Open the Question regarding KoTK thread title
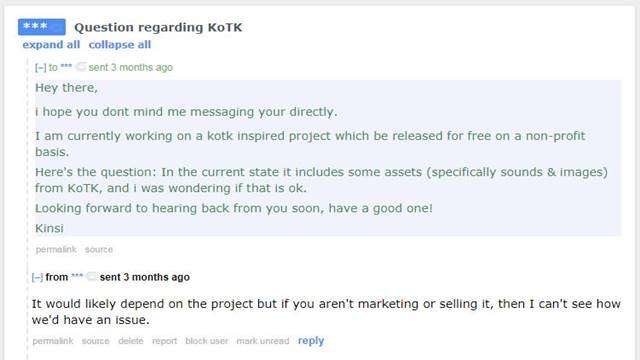 pos(158,27)
